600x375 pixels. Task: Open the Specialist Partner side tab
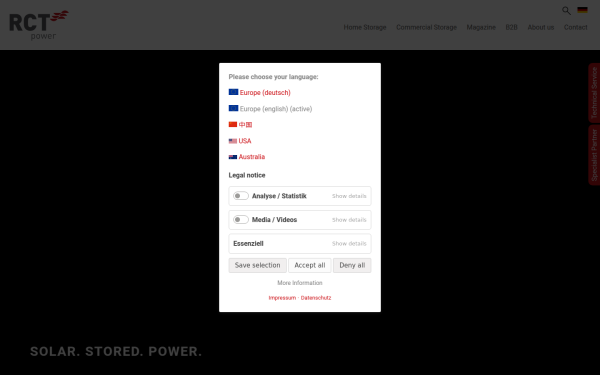[x=594, y=155]
